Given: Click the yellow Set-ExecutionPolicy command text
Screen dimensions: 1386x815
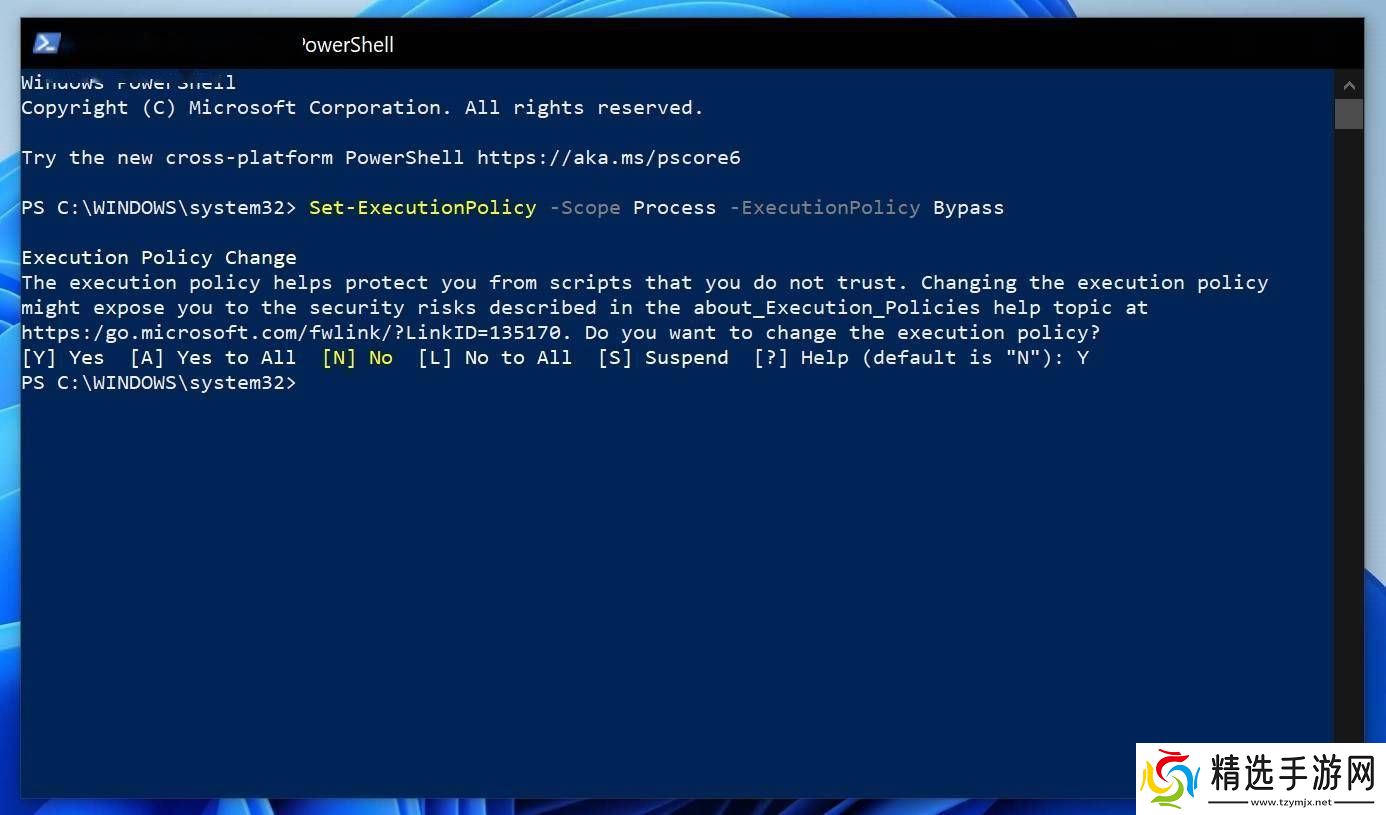Looking at the screenshot, I should click(x=422, y=208).
